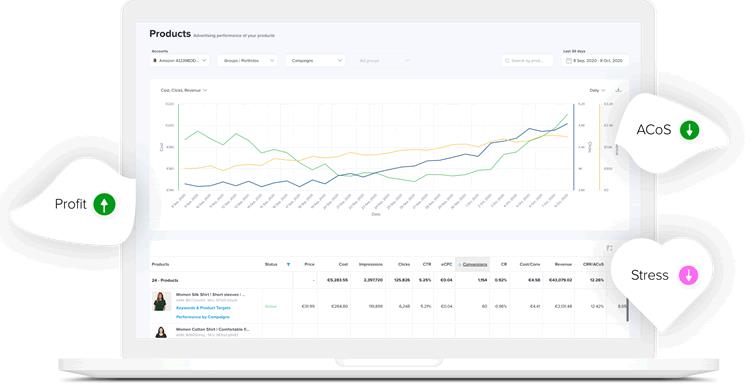Click the 24 - Products summary row label
The width and height of the screenshot is (753, 386).
(x=165, y=280)
